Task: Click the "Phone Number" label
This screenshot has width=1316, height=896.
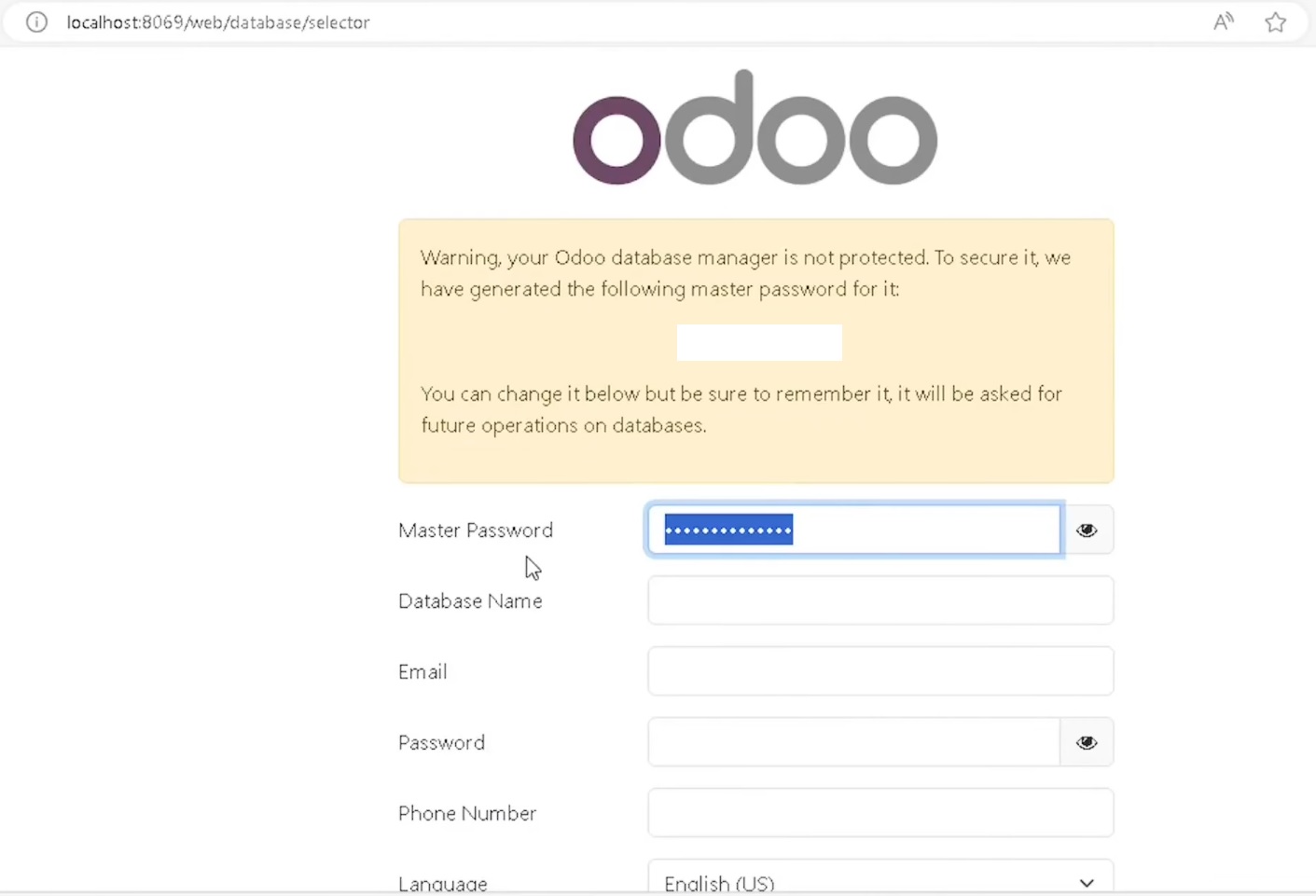Action: tap(467, 814)
